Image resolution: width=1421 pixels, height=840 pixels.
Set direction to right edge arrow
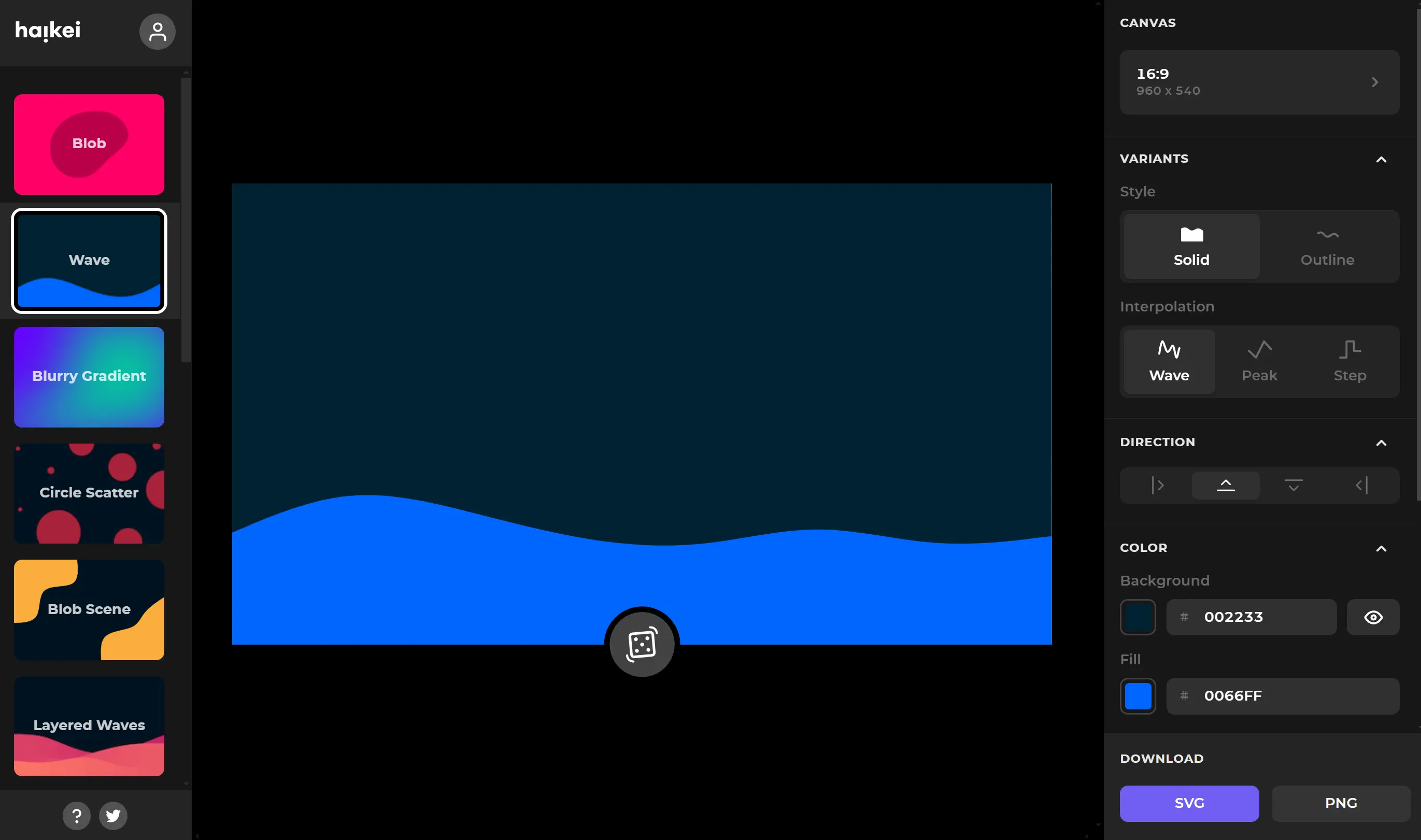pos(1361,485)
